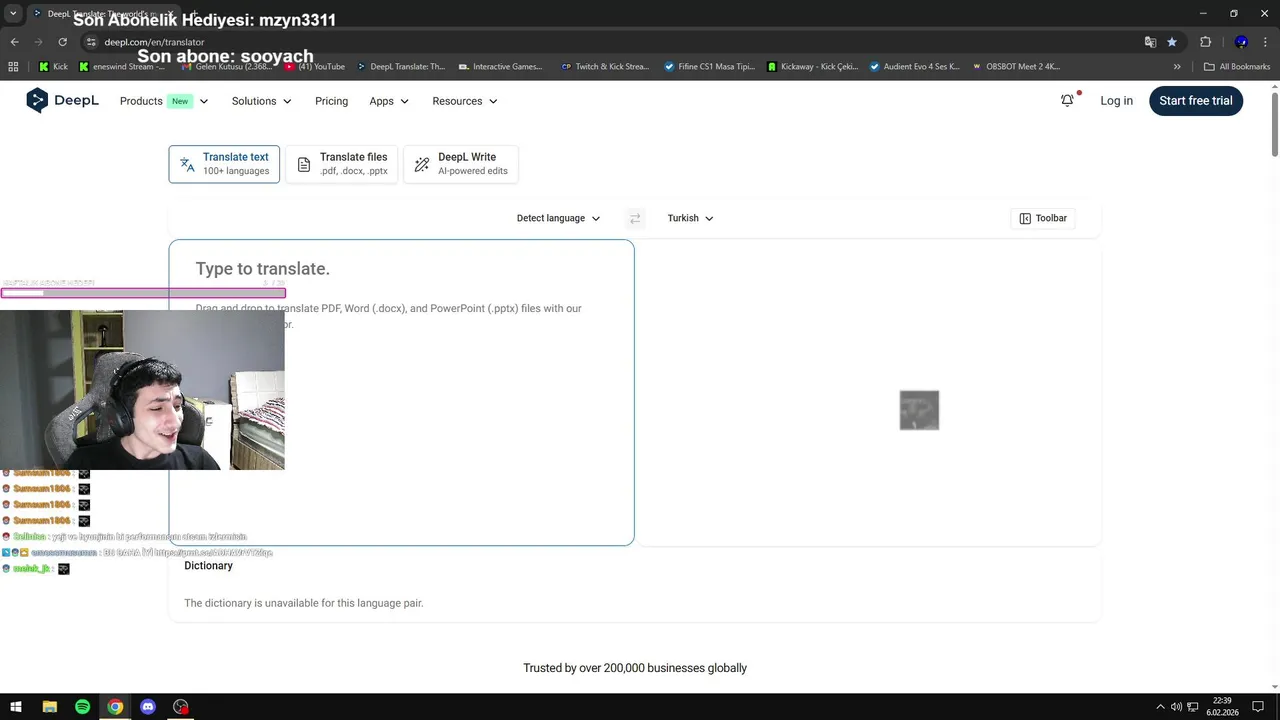
Task: Click the apps grid bookmarks icon
Action: [13, 67]
